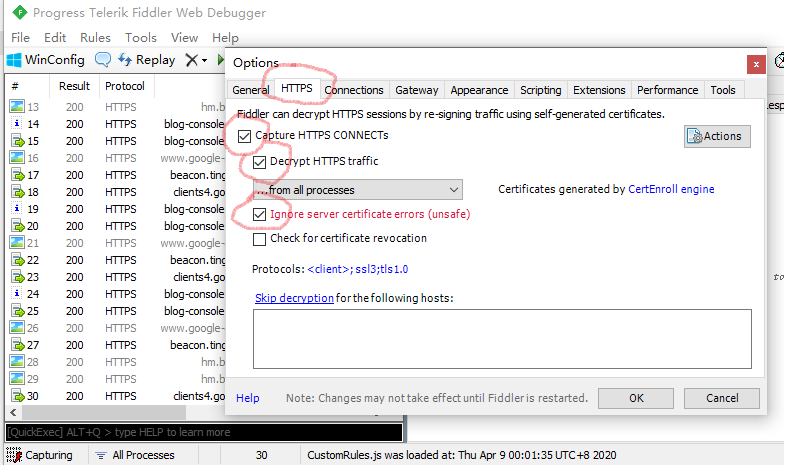
Task: Click the scroll left arrow in session list
Action: click(13, 412)
